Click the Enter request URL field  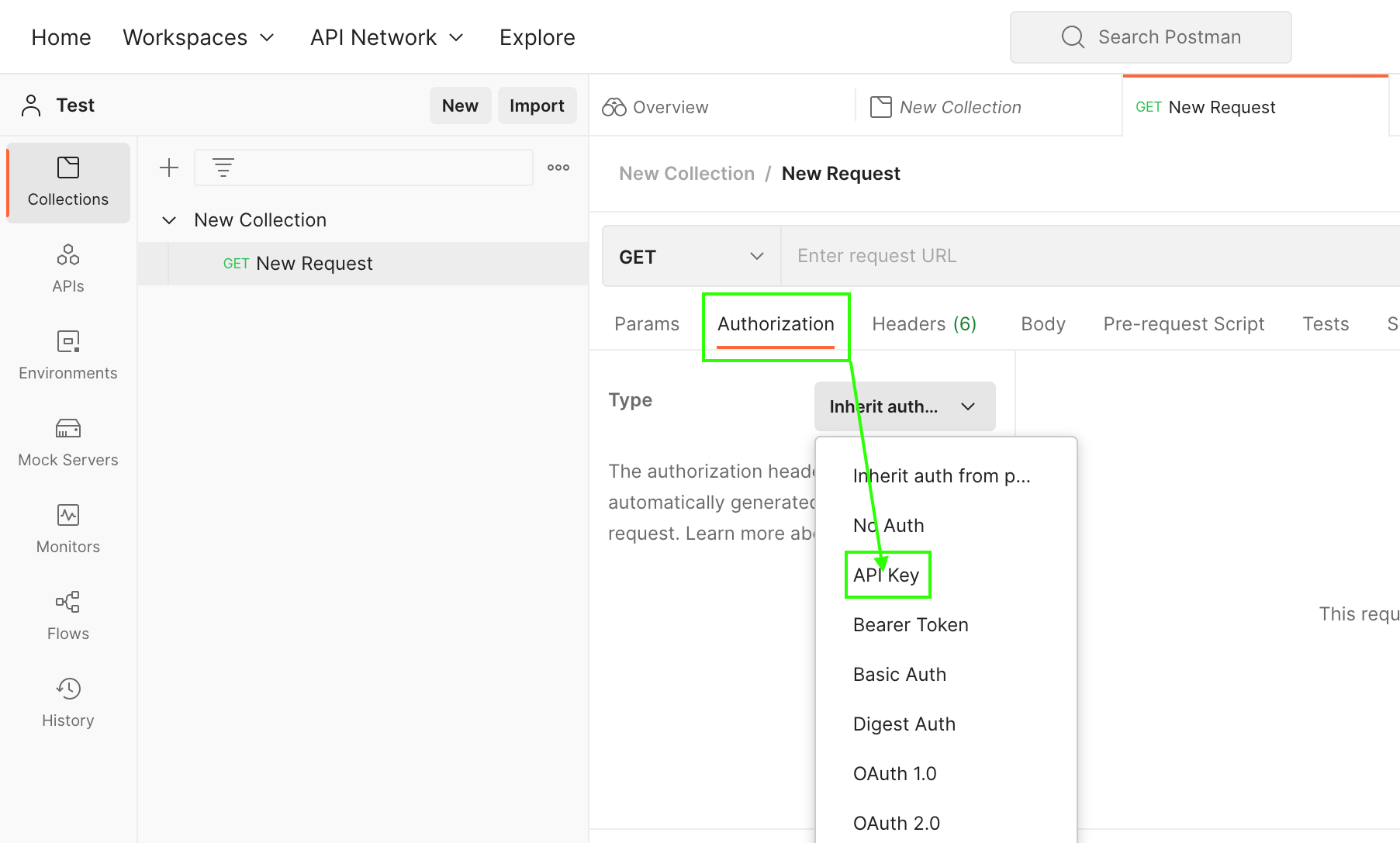tap(1090, 257)
